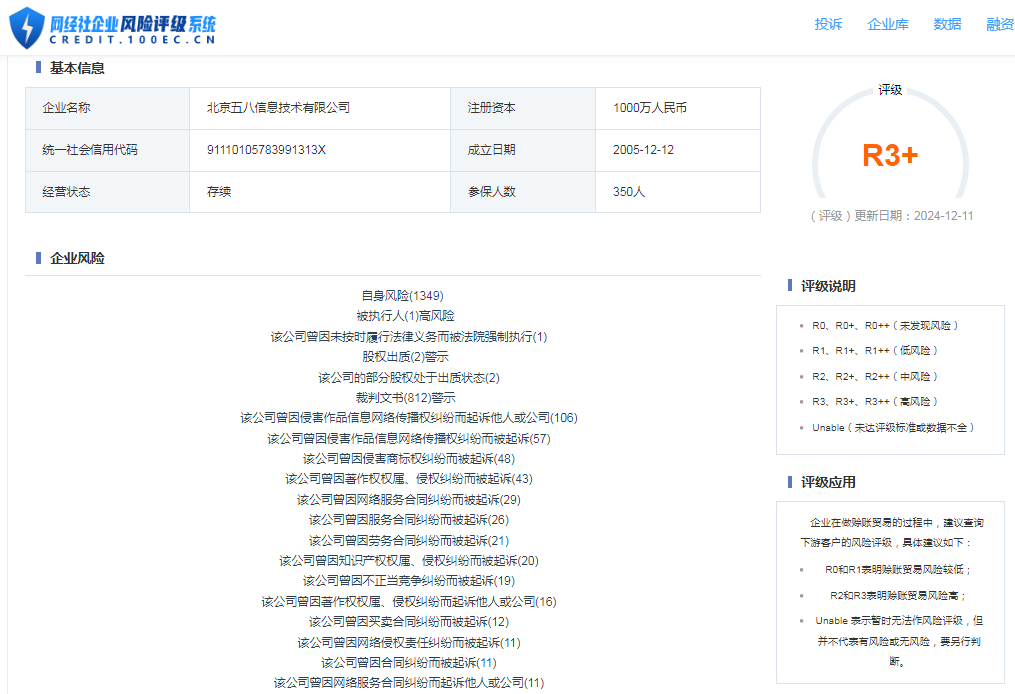Viewport: 1015px width, 694px height.
Task: Click the trademark infringement lawsuits (48) entry
Action: pyautogui.click(x=408, y=459)
